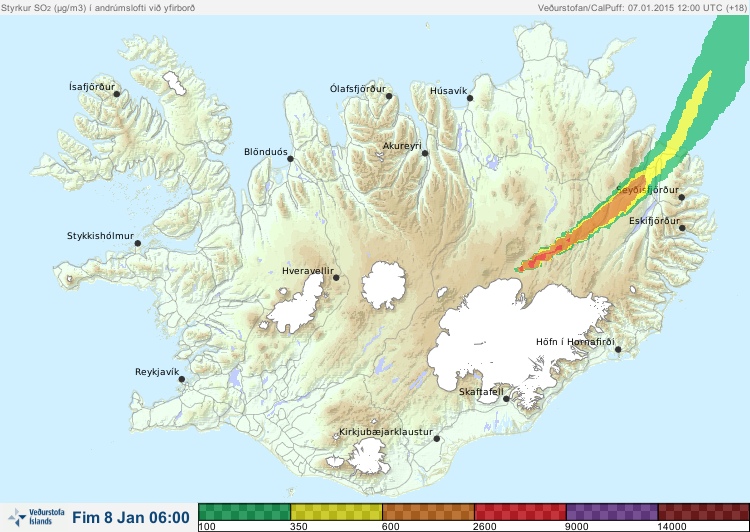The image size is (750, 532).
Task: Click the Akureyri location dot marker
Action: tap(425, 153)
